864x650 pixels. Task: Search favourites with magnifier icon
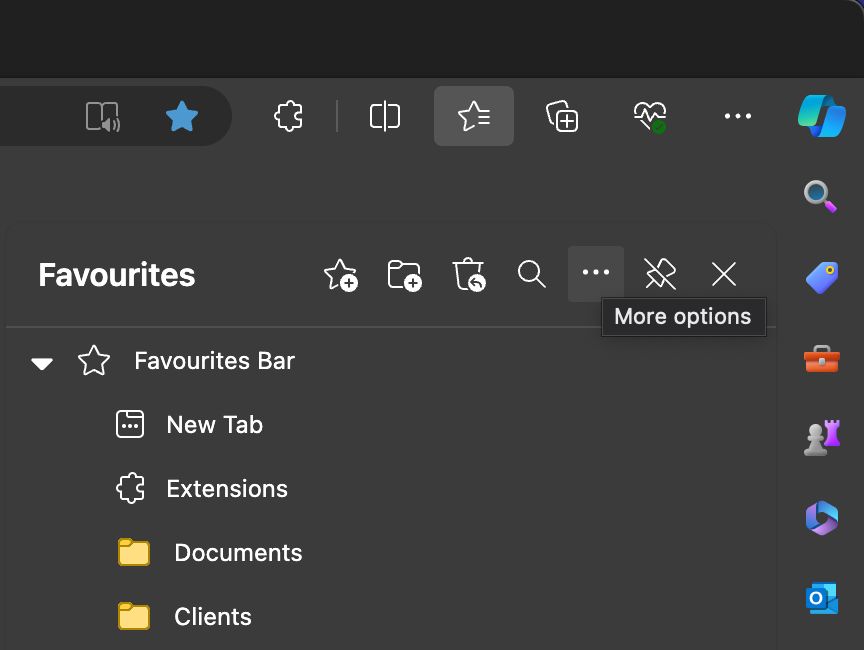(532, 274)
